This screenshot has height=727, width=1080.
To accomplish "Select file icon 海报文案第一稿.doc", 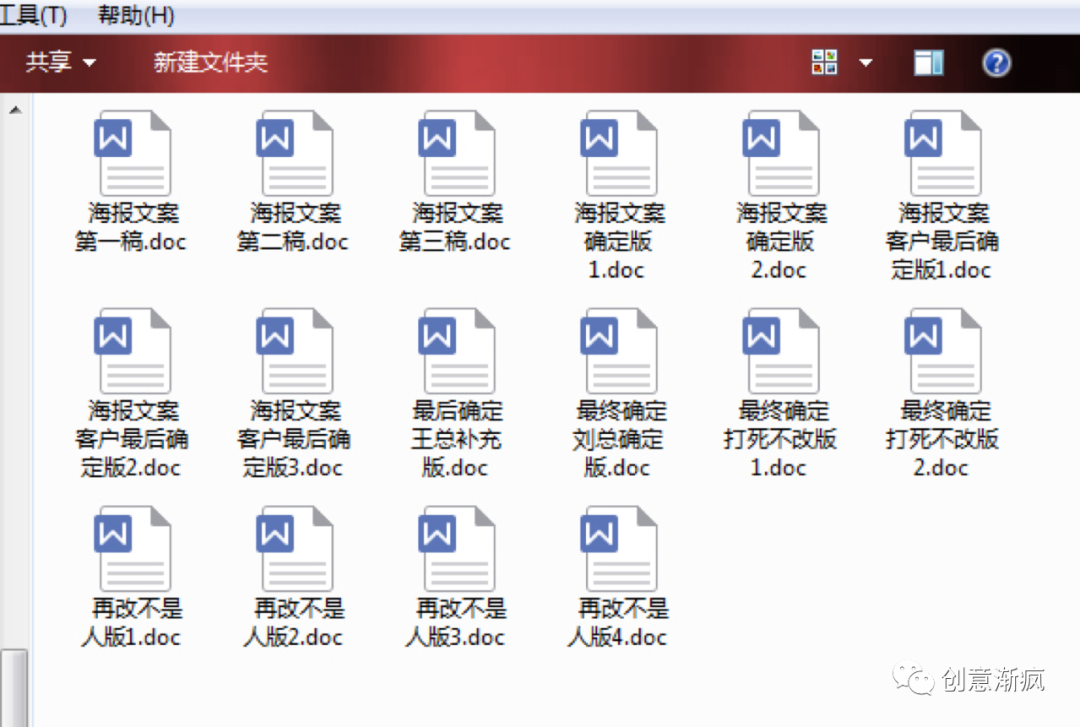I will (132, 153).
